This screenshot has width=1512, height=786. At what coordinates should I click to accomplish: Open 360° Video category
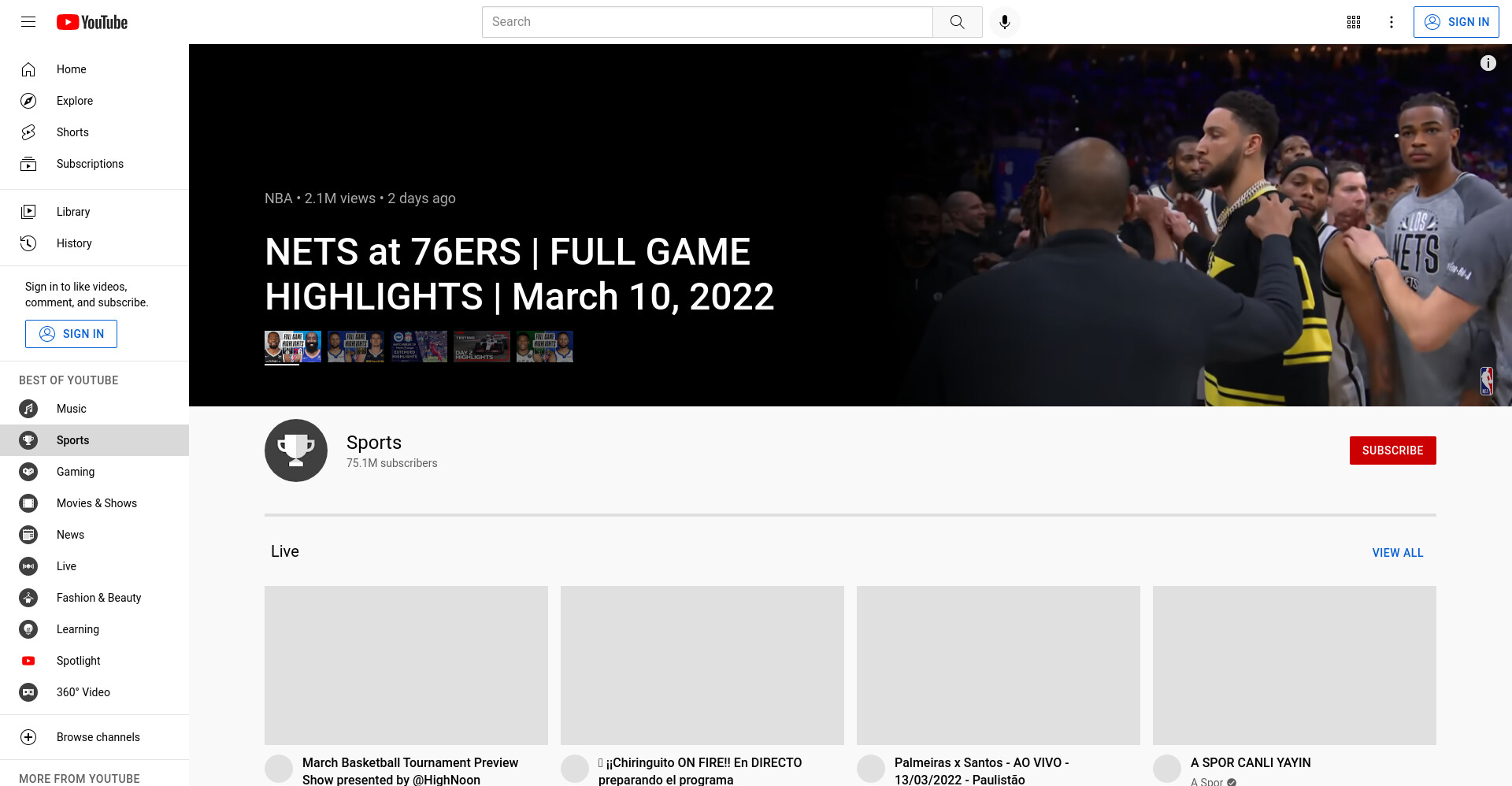pyautogui.click(x=94, y=692)
